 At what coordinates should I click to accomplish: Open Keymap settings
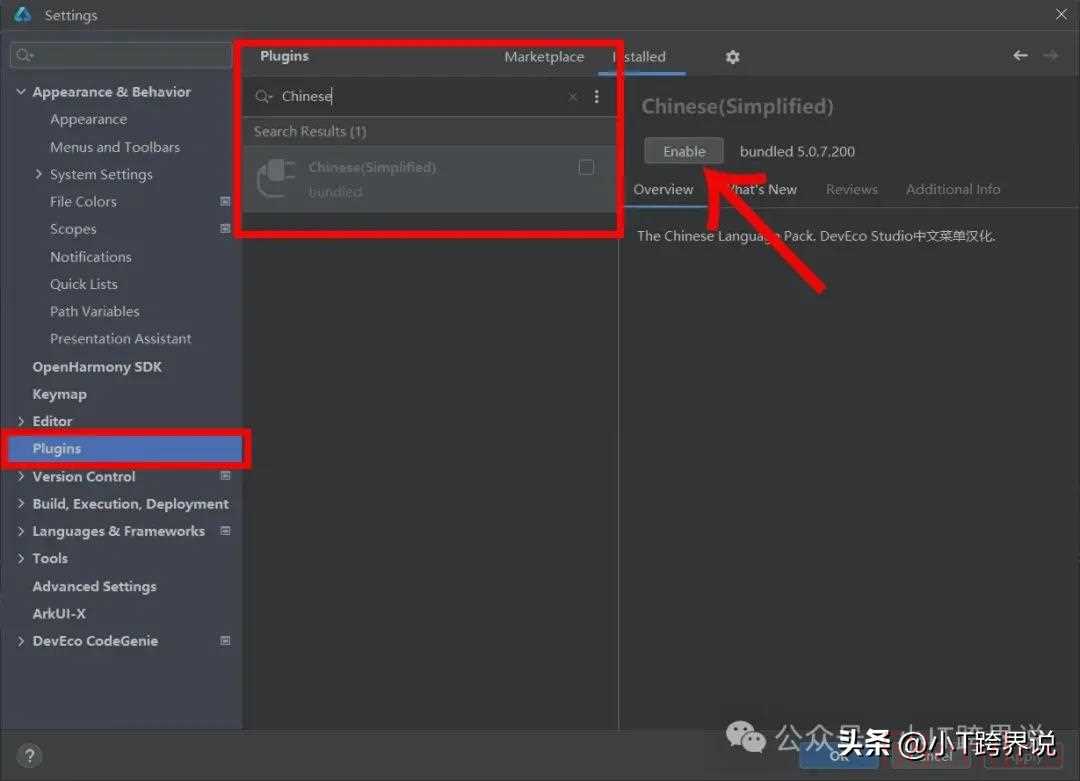point(59,395)
